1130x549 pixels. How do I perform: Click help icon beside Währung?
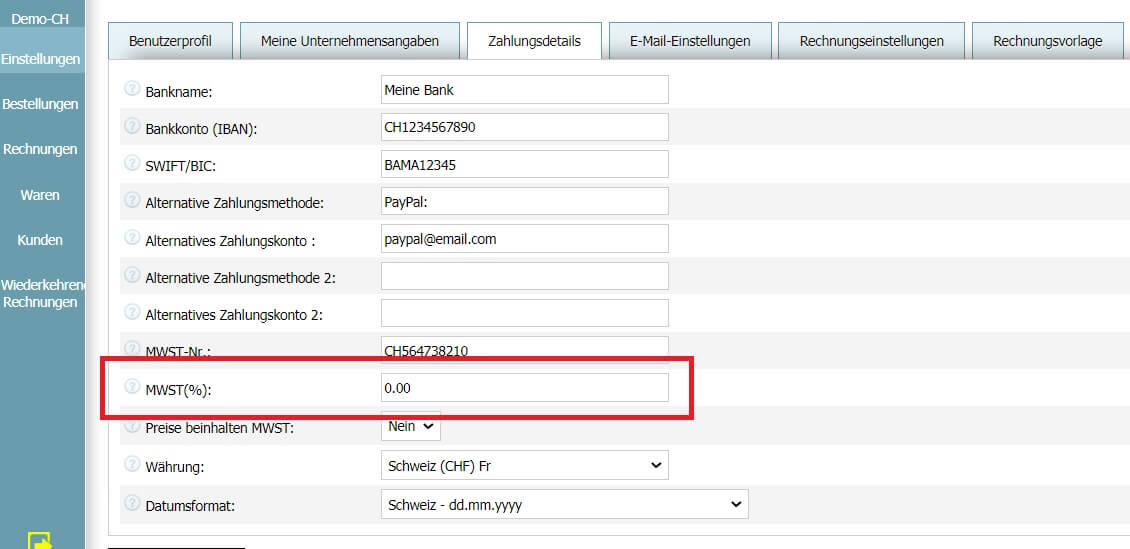pos(132,464)
